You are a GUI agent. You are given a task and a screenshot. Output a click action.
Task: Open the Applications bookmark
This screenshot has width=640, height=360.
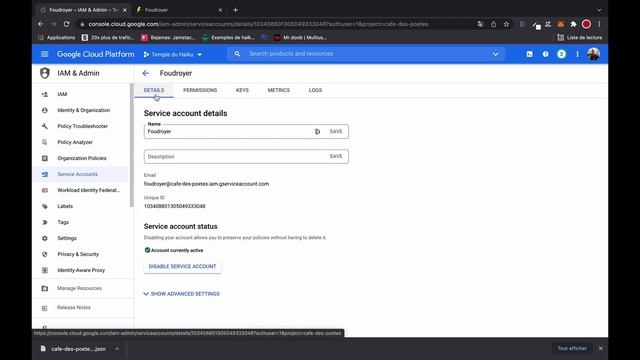coord(56,37)
